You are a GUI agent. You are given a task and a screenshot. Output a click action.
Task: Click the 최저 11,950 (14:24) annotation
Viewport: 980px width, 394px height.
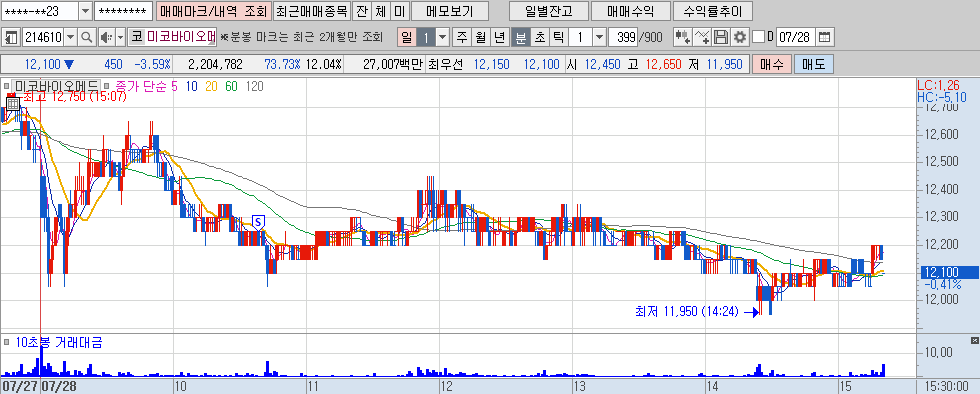[x=687, y=311]
